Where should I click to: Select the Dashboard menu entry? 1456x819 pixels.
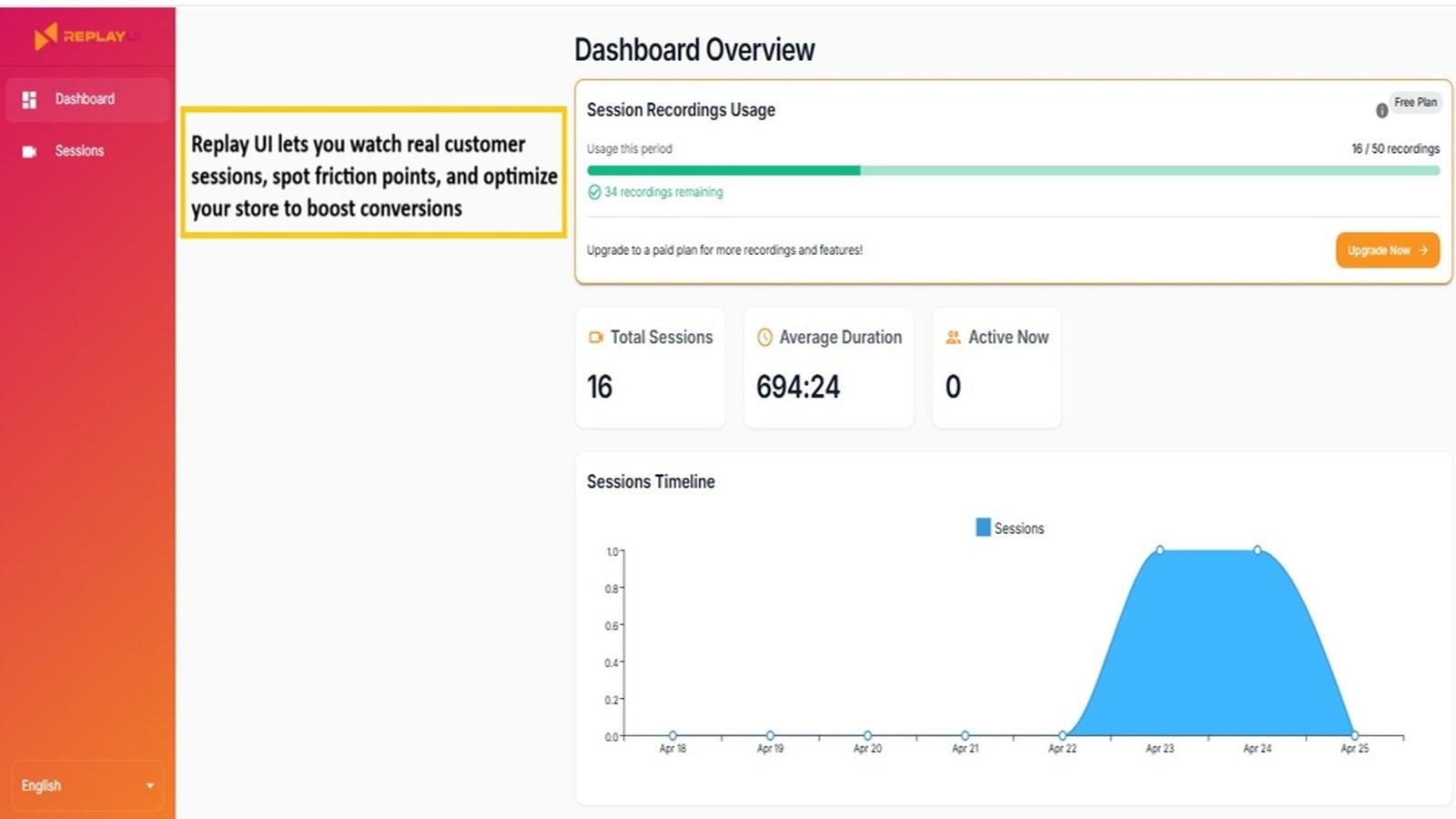click(x=86, y=99)
